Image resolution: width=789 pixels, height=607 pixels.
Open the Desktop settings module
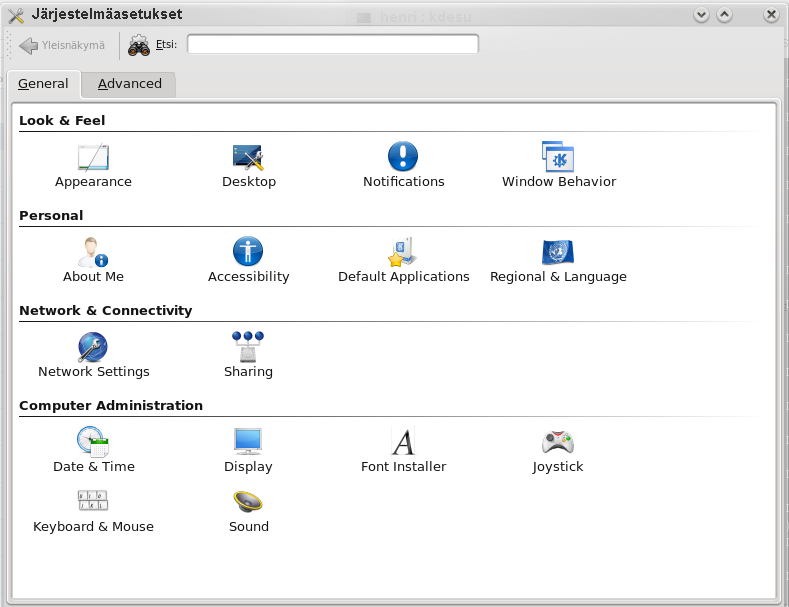tap(248, 158)
